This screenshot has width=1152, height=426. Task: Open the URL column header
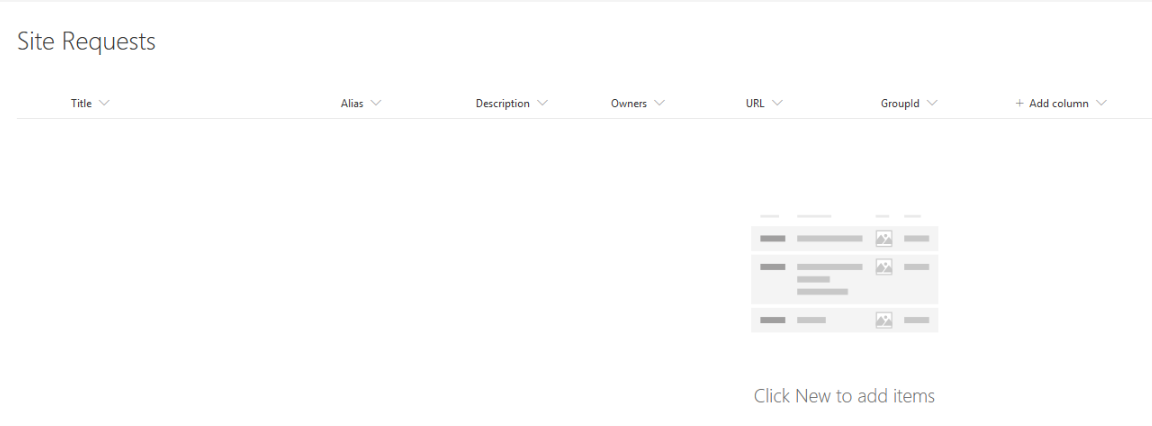point(755,104)
